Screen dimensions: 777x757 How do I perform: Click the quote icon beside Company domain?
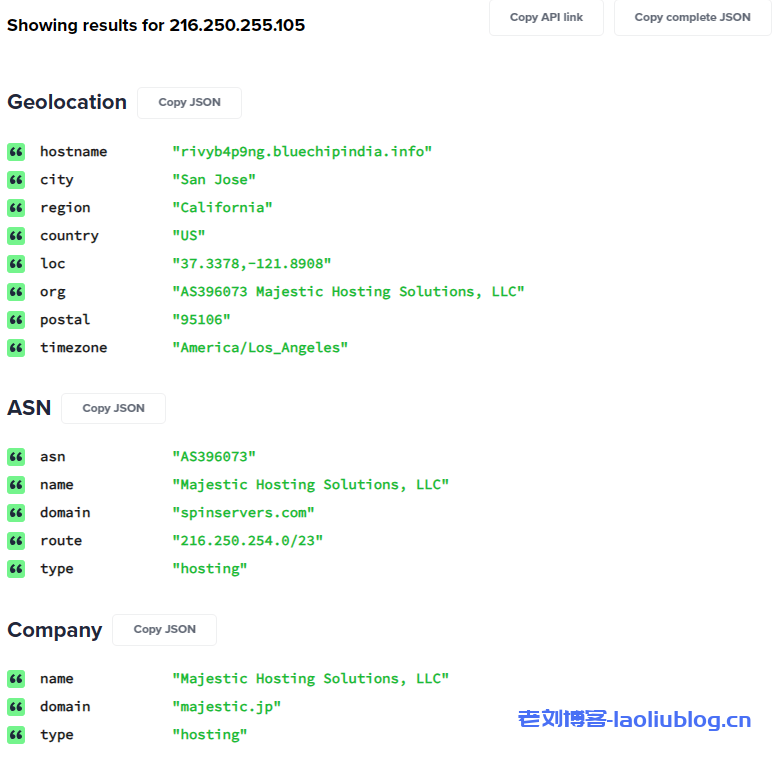pyautogui.click(x=16, y=707)
